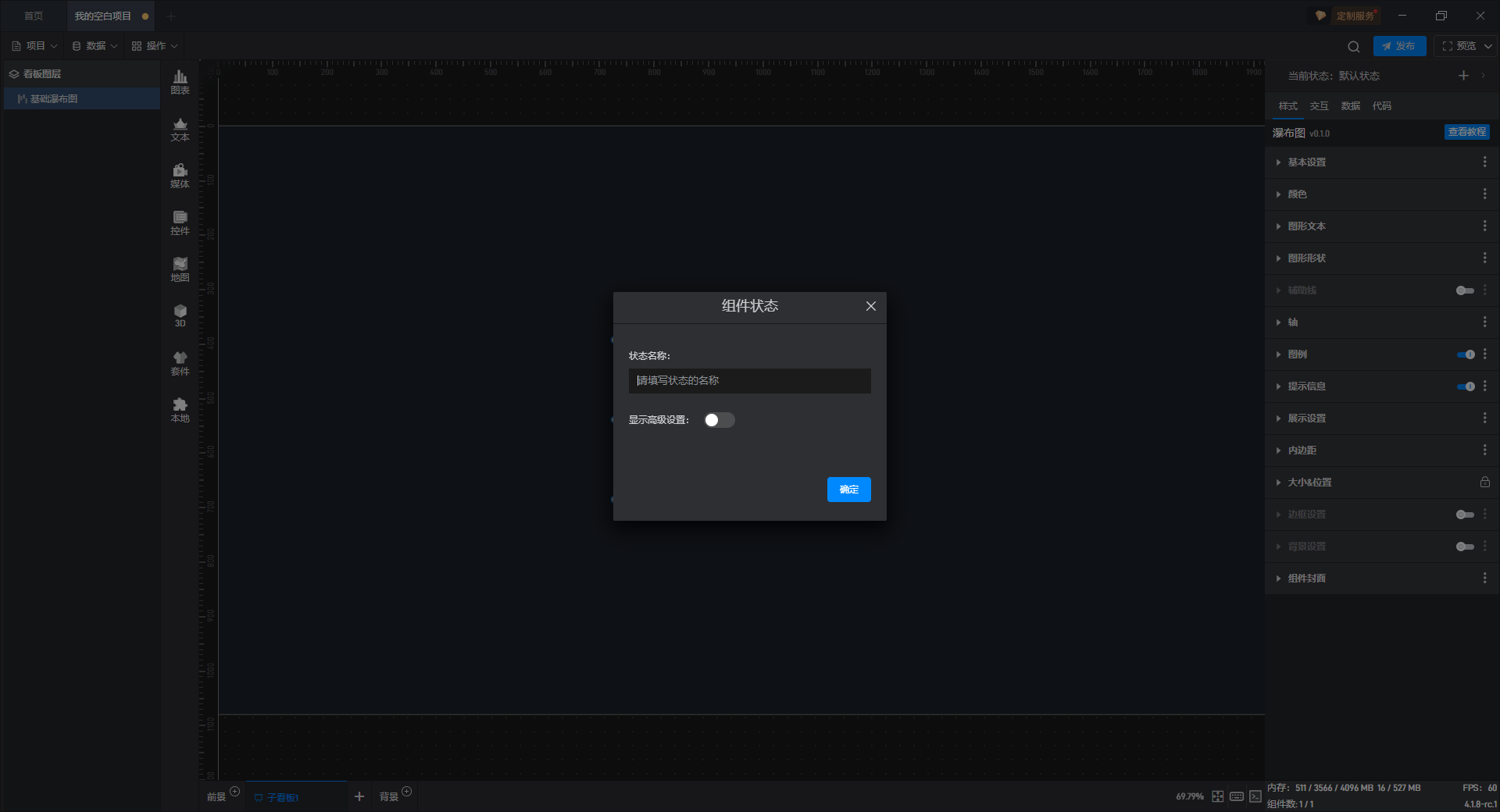Image resolution: width=1500 pixels, height=812 pixels.
Task: Switch to the 交互 tab
Action: tap(1320, 106)
